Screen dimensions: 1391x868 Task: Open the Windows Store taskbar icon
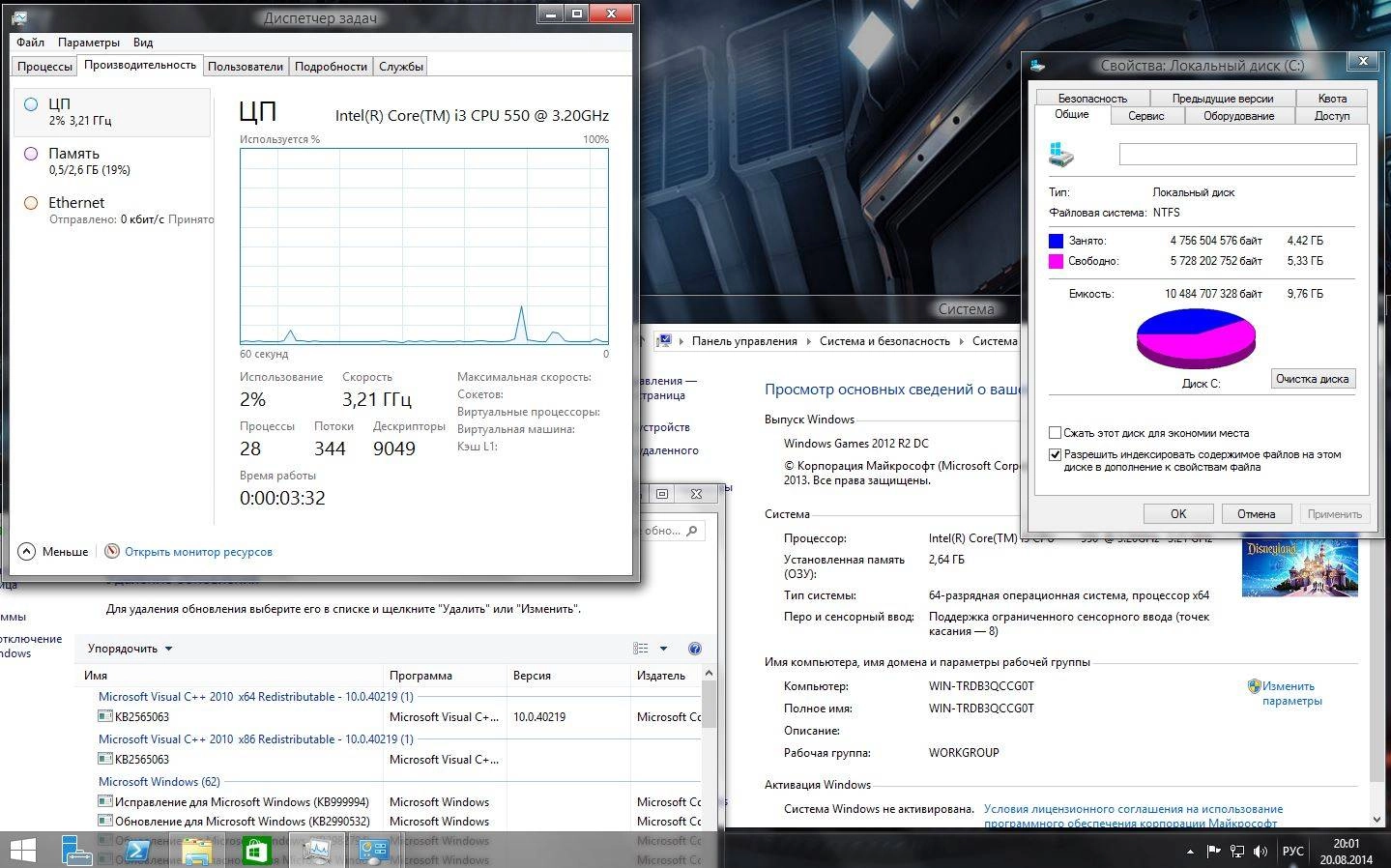256,851
